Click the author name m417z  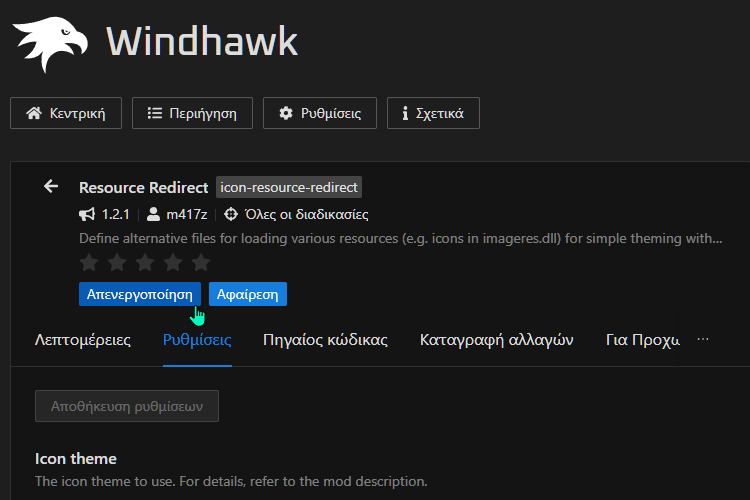tap(187, 214)
